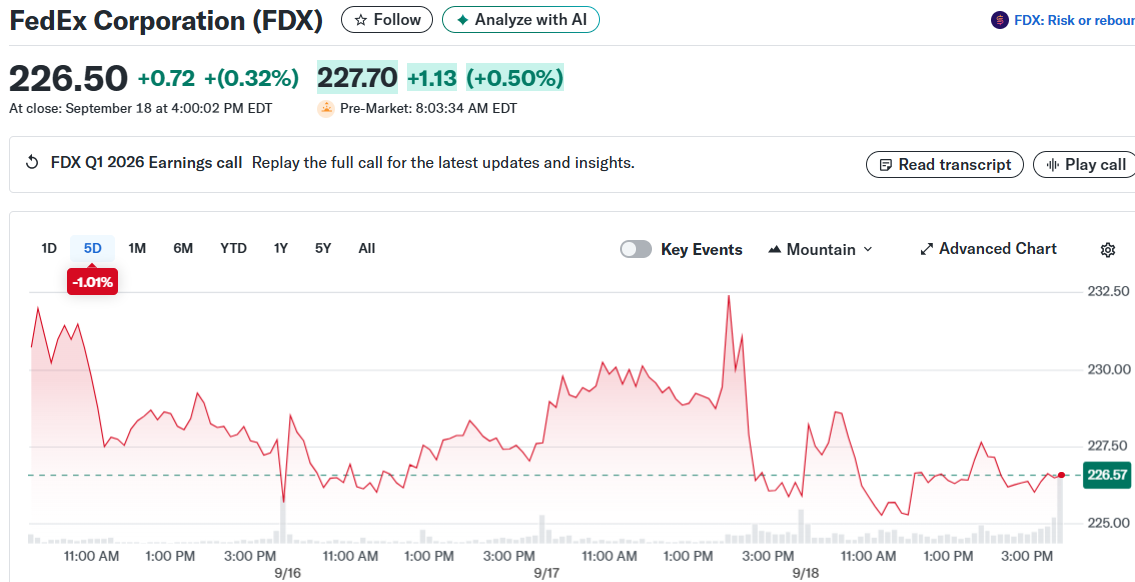The width and height of the screenshot is (1135, 582).
Task: Open Read transcript button
Action: [x=945, y=164]
